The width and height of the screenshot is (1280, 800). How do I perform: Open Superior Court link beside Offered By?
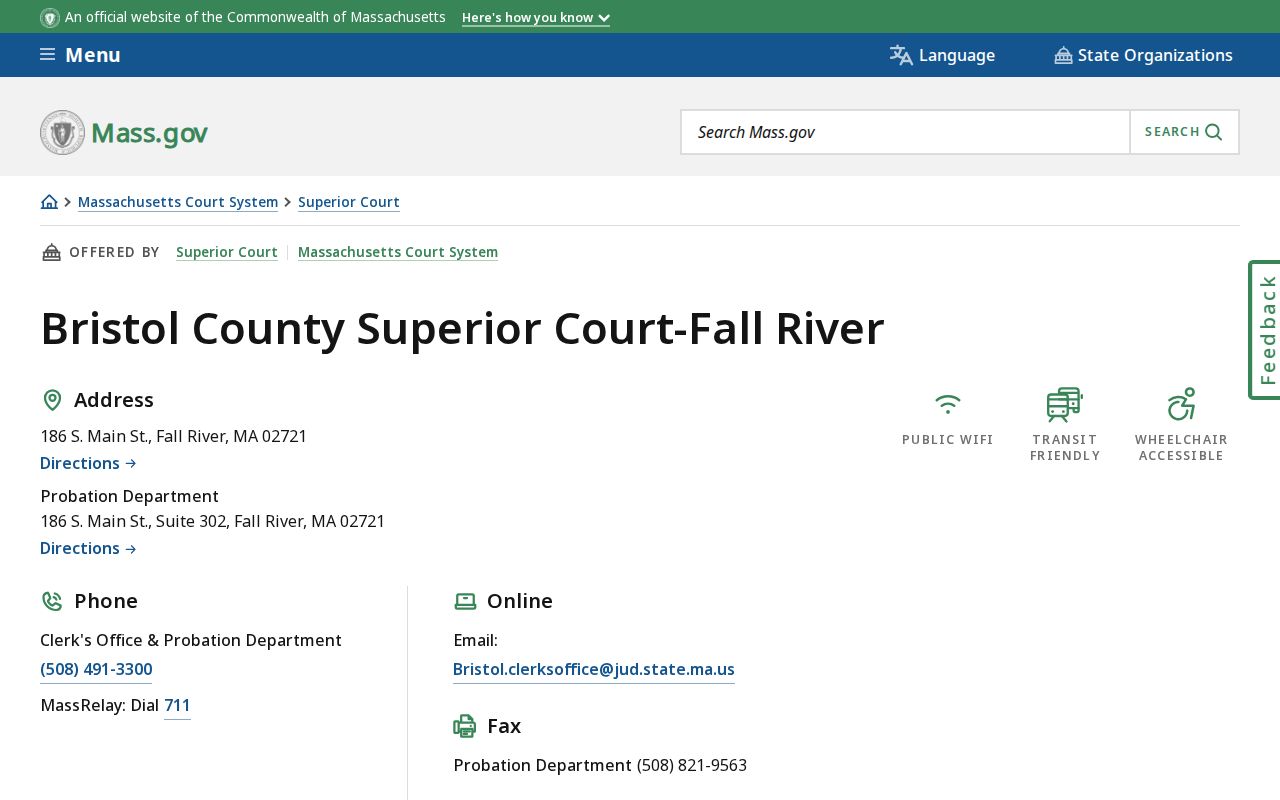(x=227, y=252)
